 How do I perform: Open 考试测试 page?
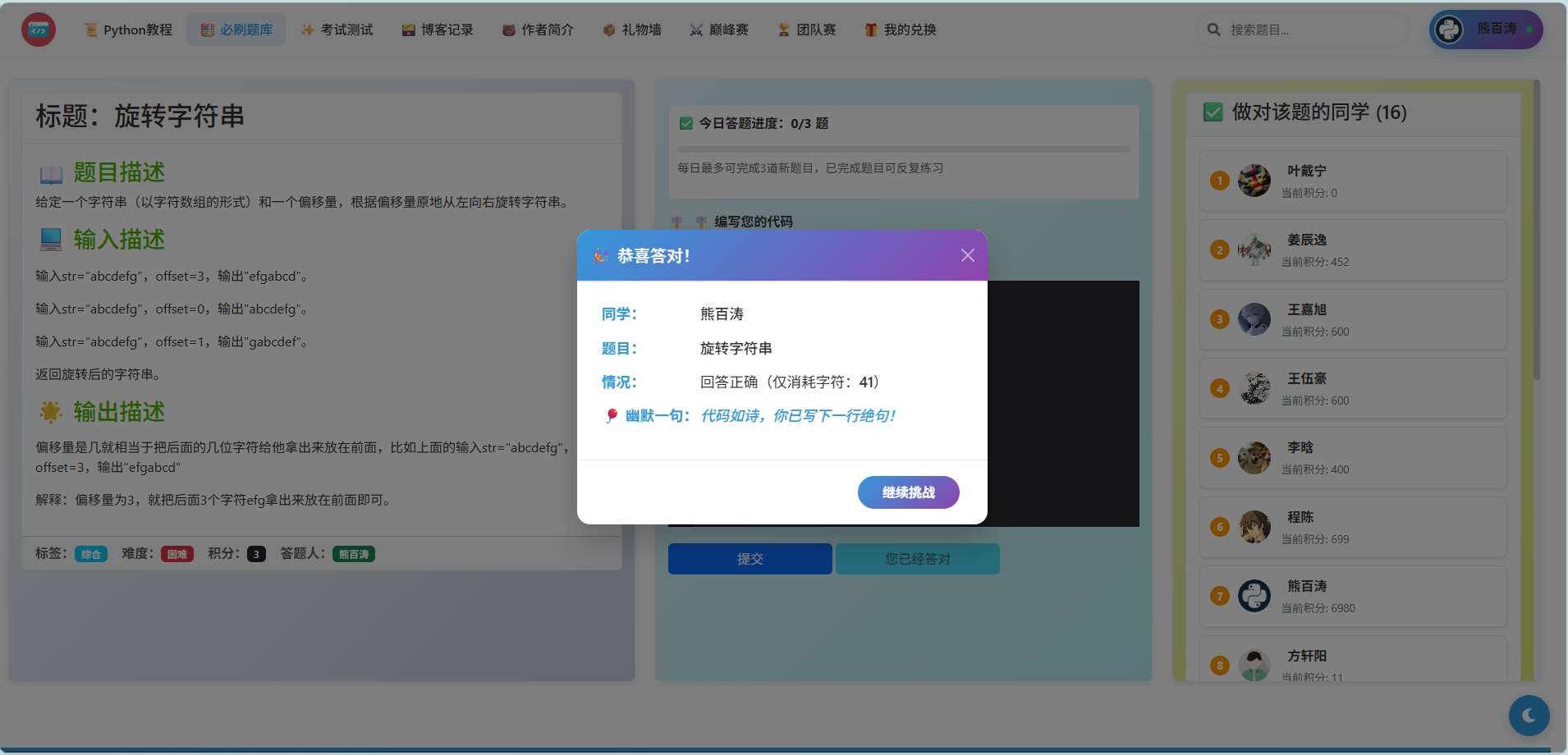pos(337,30)
